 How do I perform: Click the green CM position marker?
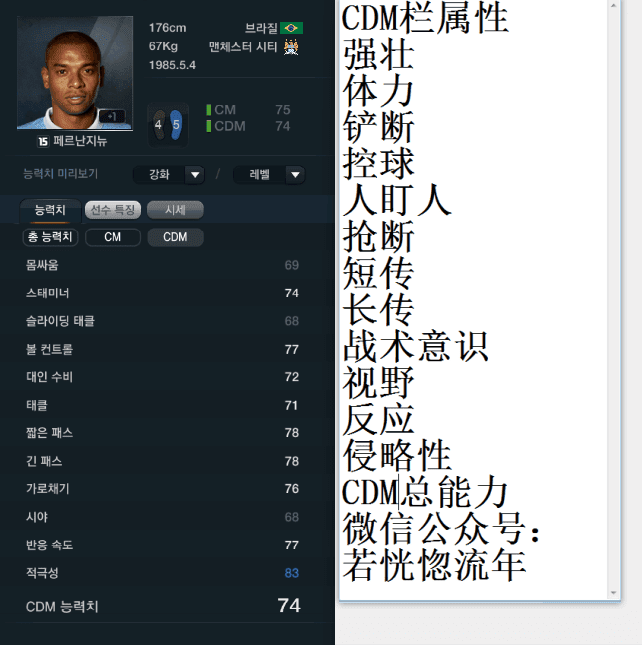pos(209,110)
